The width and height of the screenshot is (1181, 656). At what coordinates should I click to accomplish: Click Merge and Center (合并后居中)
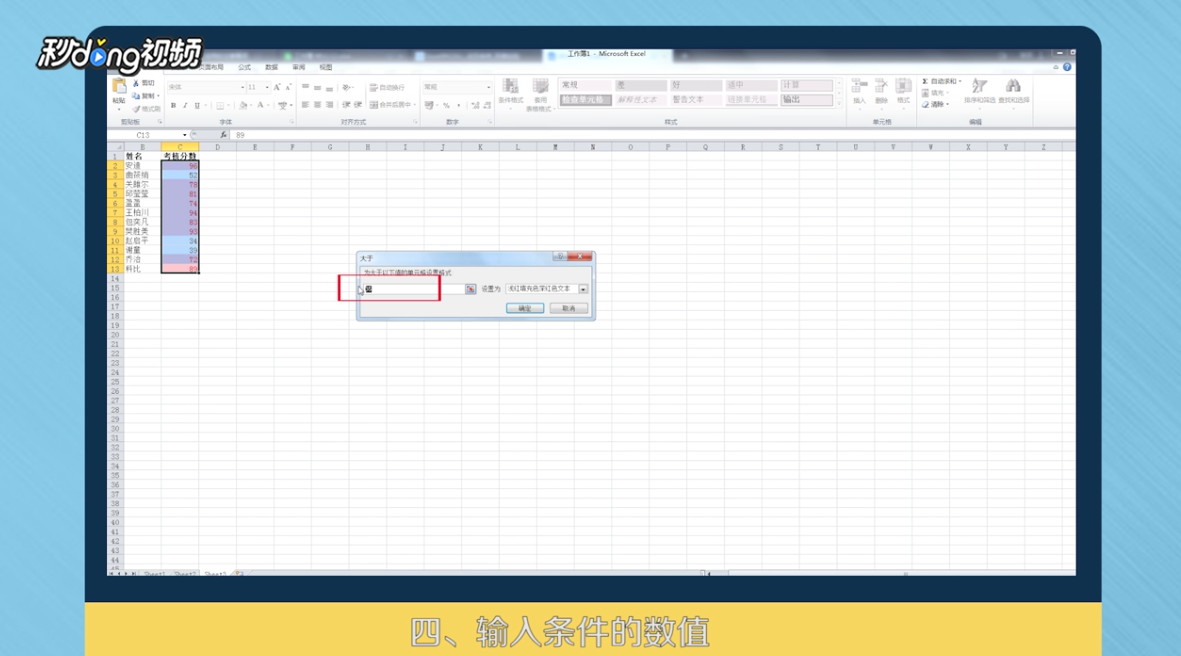point(390,105)
